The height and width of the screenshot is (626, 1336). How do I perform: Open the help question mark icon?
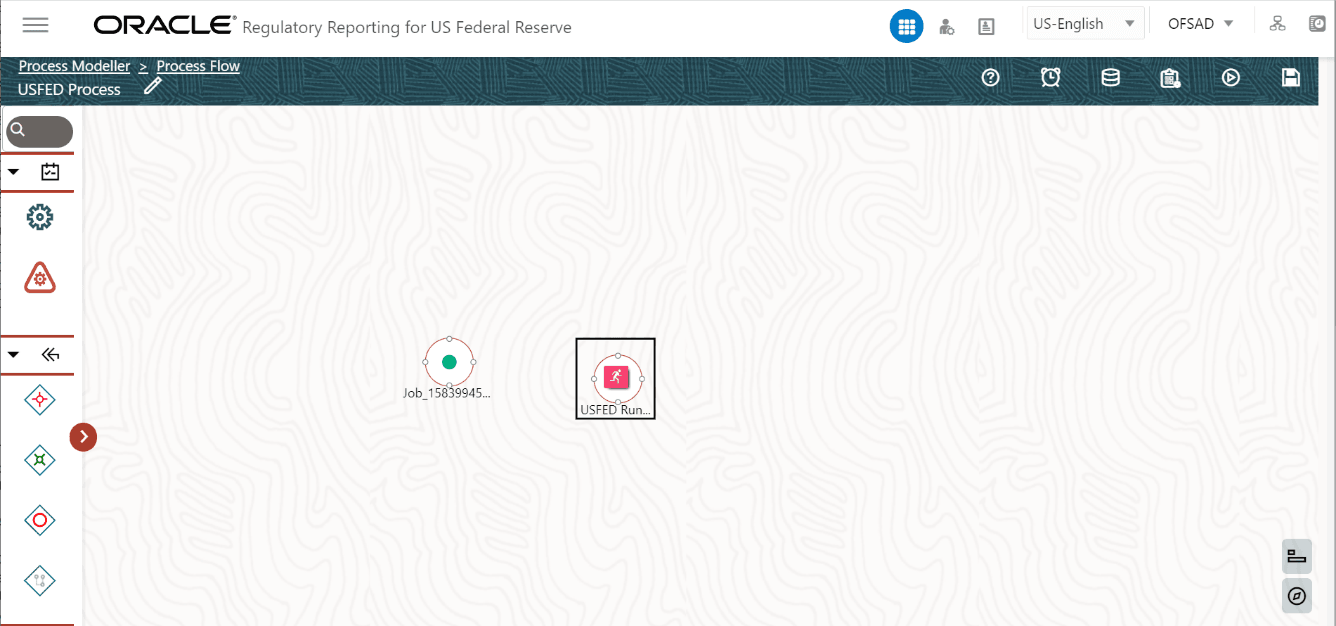991,77
